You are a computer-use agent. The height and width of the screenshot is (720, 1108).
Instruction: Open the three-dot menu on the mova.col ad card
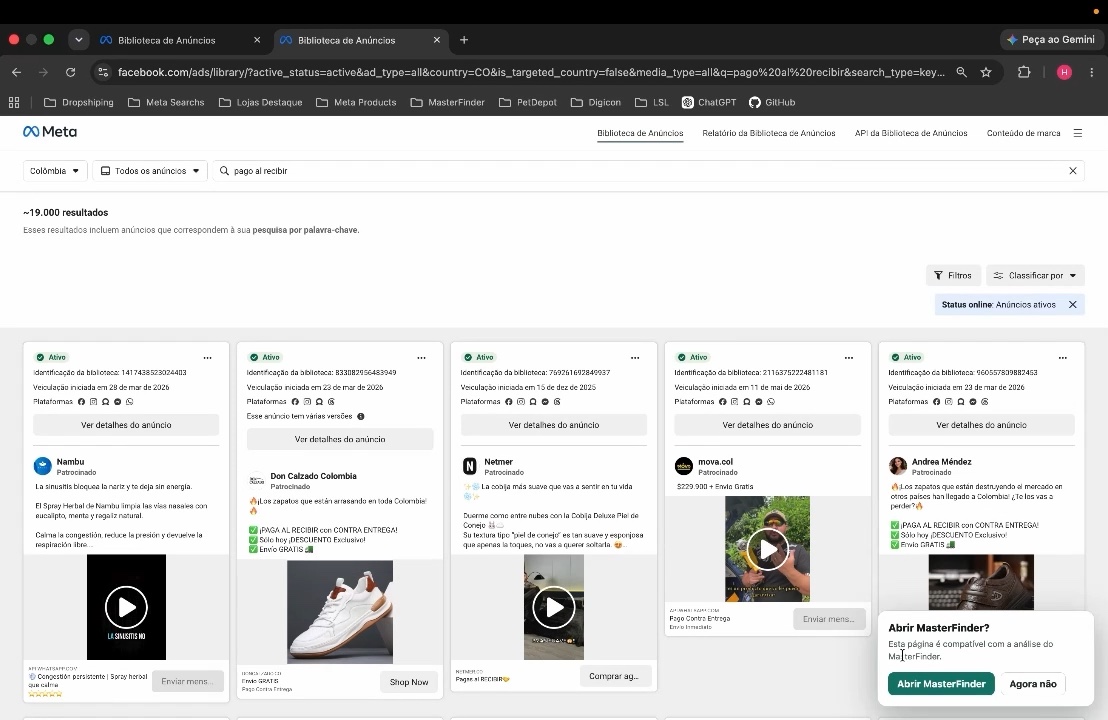pos(849,358)
